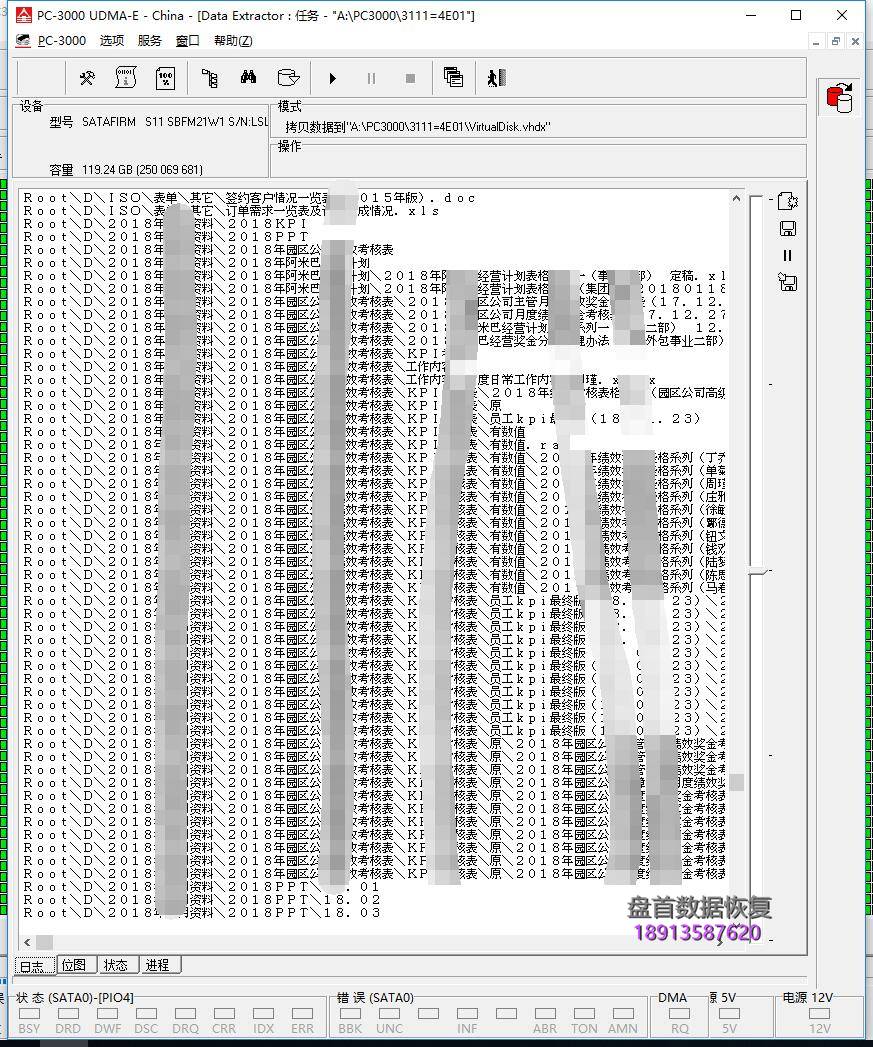Open the PC-3000 menu
873x1047 pixels.
[61, 41]
